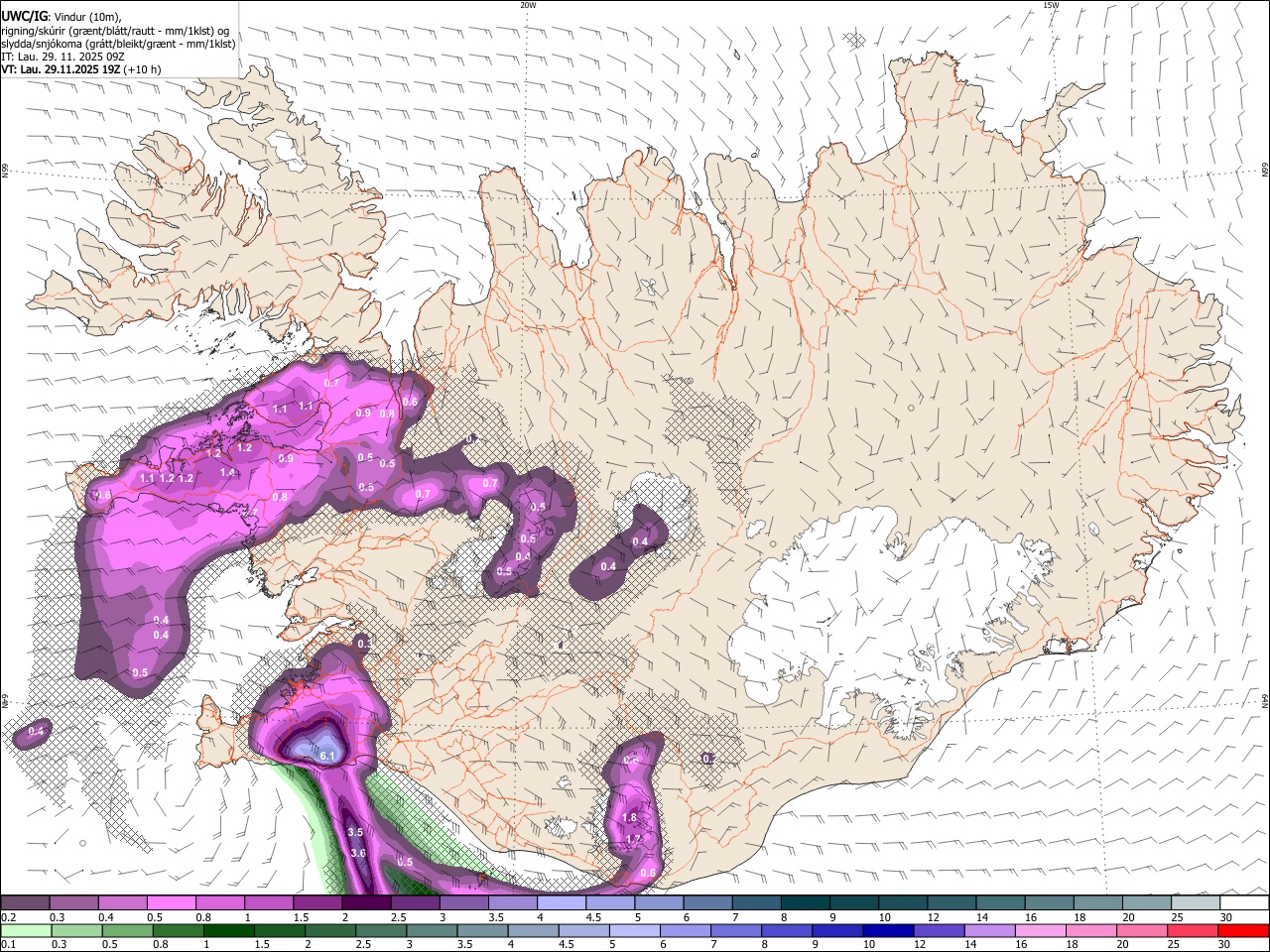Pick the dark plum 0.2–0.3 swatch in snow scale

(x=25, y=903)
